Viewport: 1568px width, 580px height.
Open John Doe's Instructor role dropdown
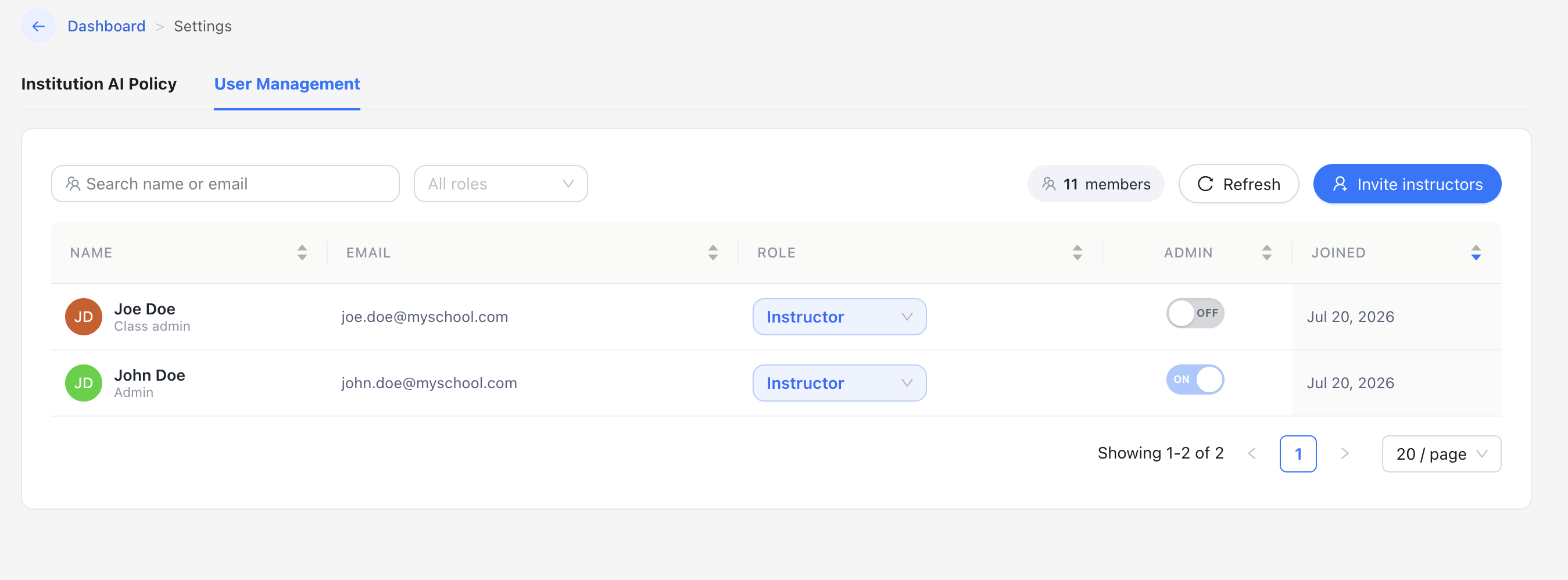[x=839, y=383]
